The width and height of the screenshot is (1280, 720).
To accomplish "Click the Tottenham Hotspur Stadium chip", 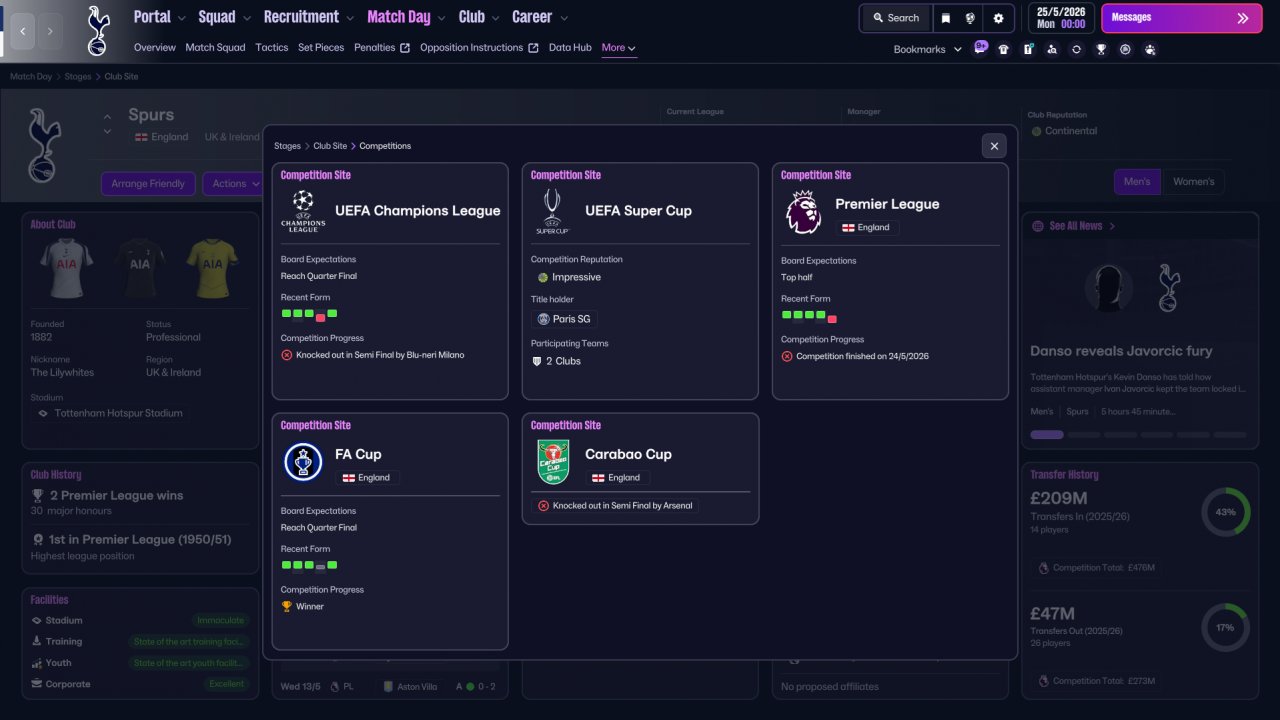I will click(110, 413).
